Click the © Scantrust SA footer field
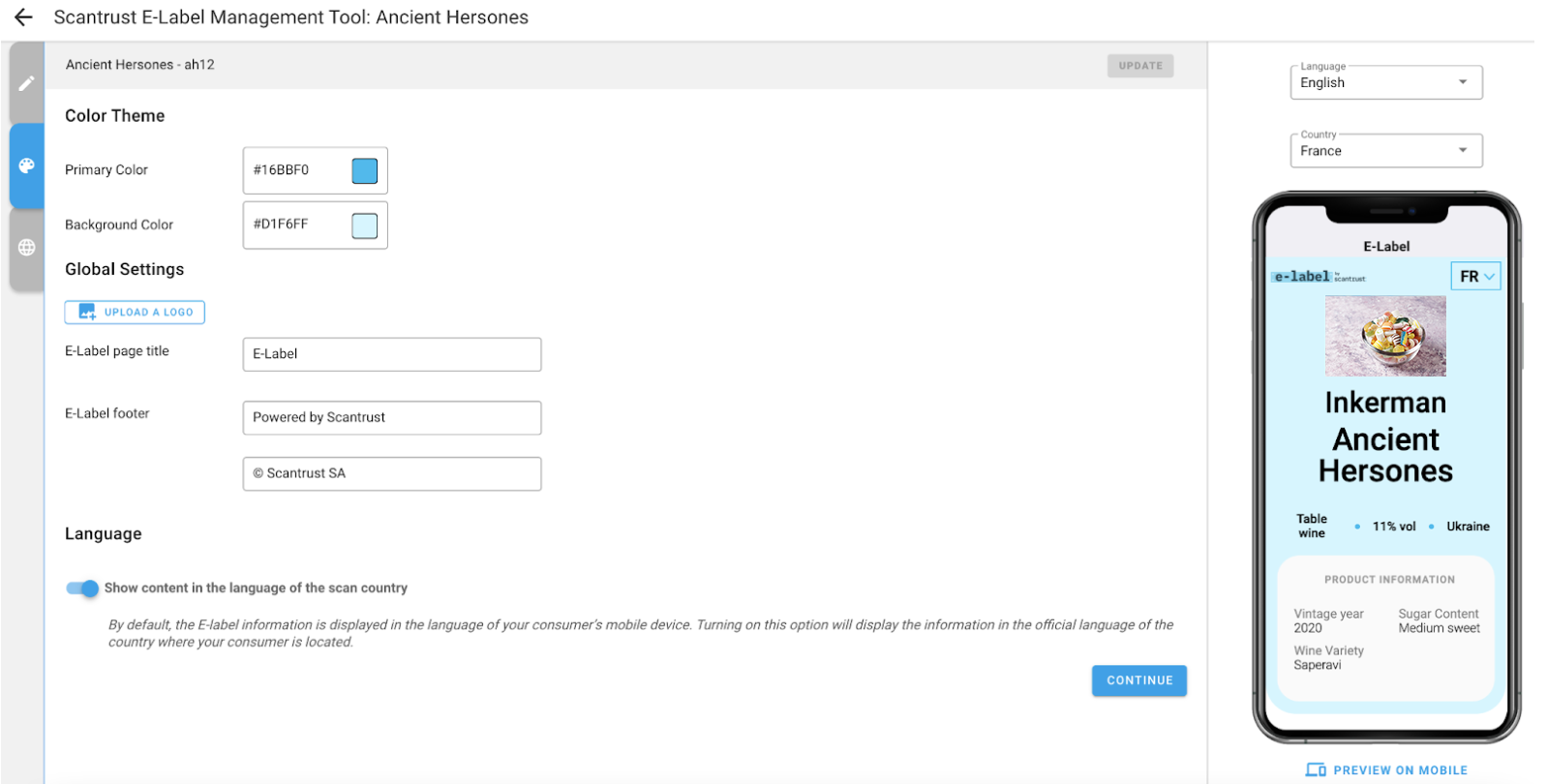Image resolution: width=1547 pixels, height=784 pixels. click(392, 474)
